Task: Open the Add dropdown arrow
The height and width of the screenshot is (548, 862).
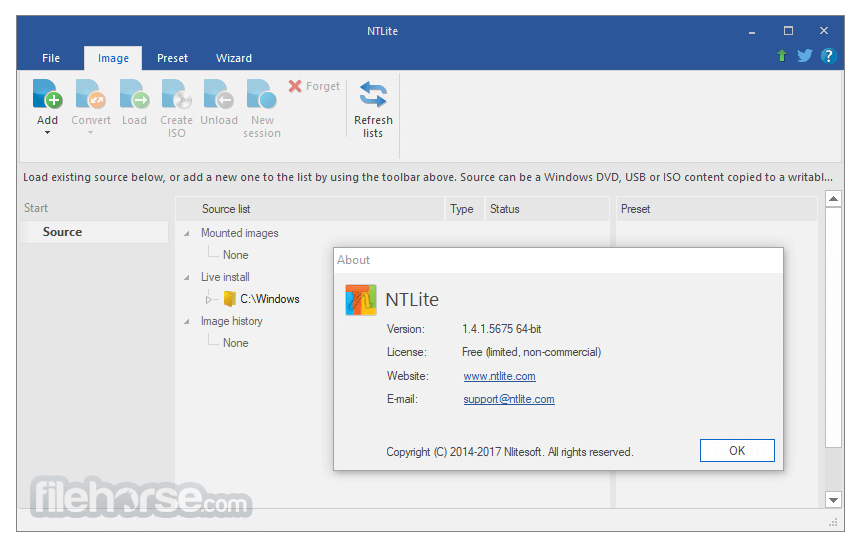Action: click(x=47, y=132)
